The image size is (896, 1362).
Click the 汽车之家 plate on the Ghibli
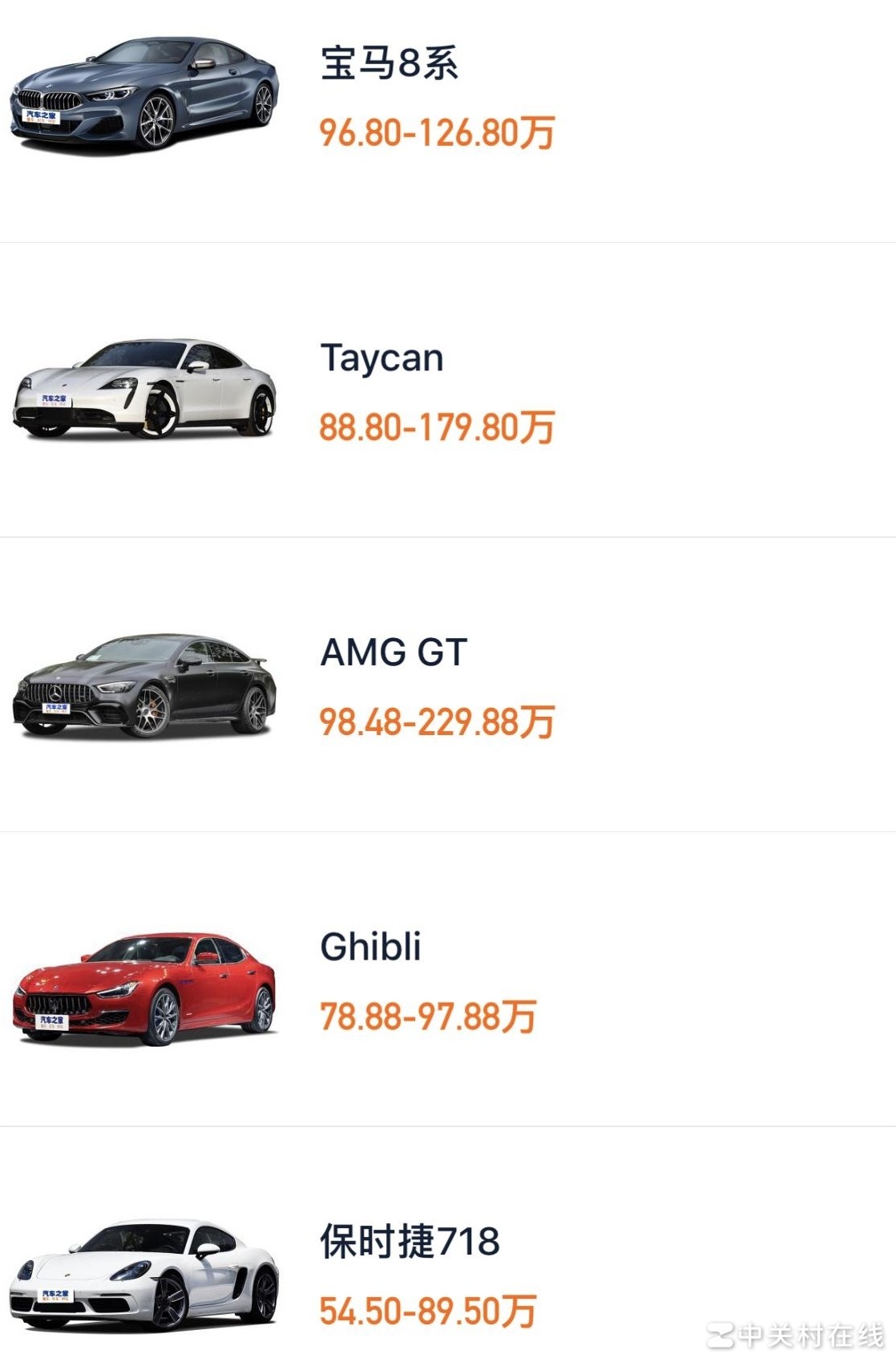click(53, 1020)
